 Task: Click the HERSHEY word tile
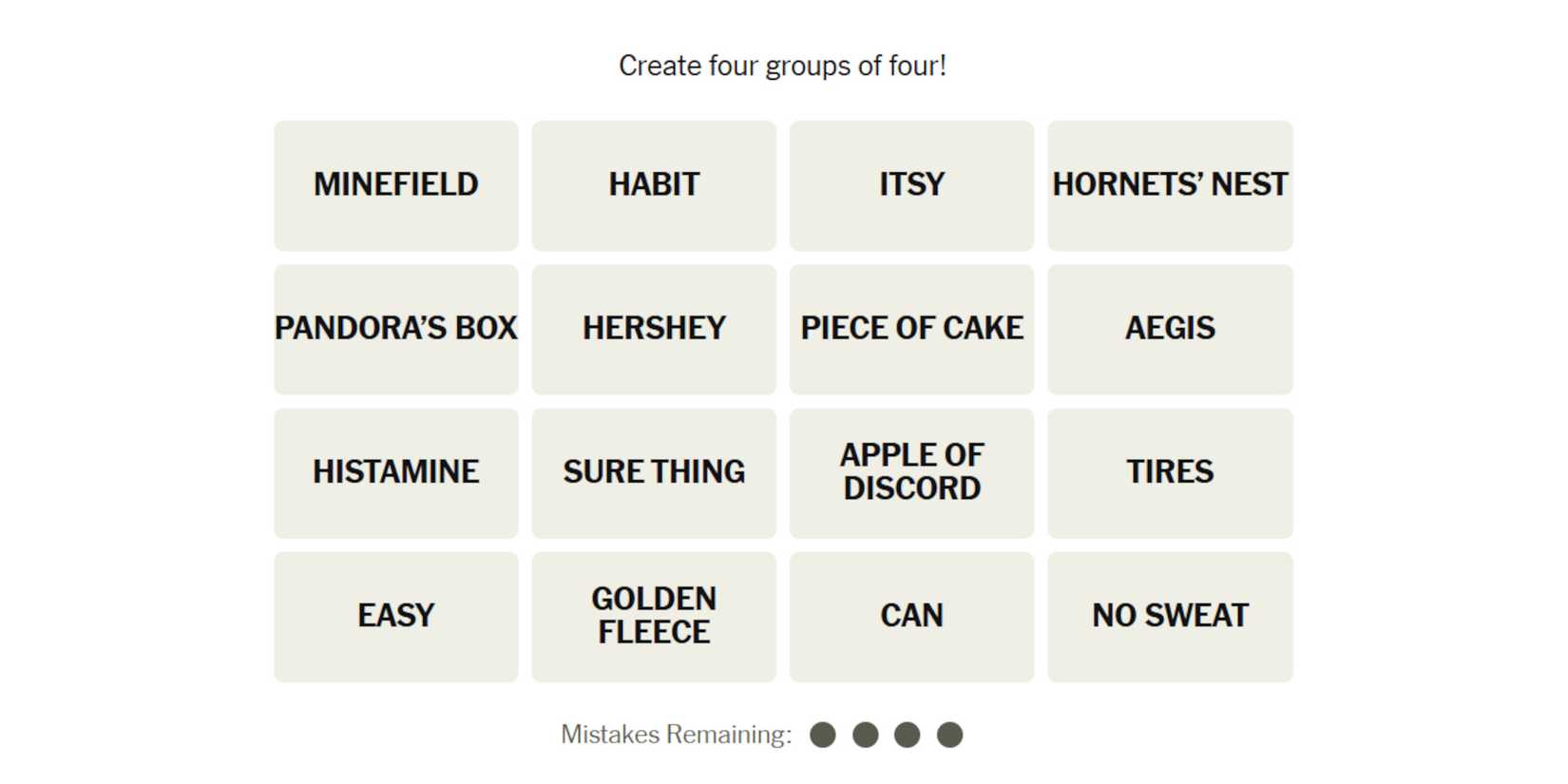tap(654, 329)
